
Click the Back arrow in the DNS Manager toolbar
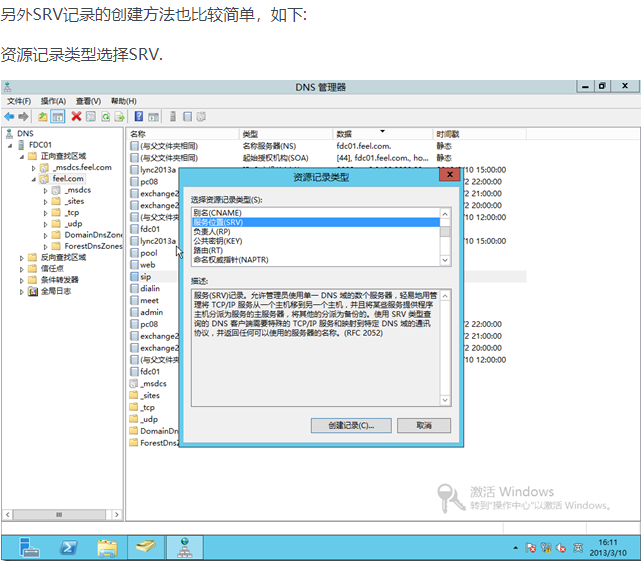tap(9, 117)
